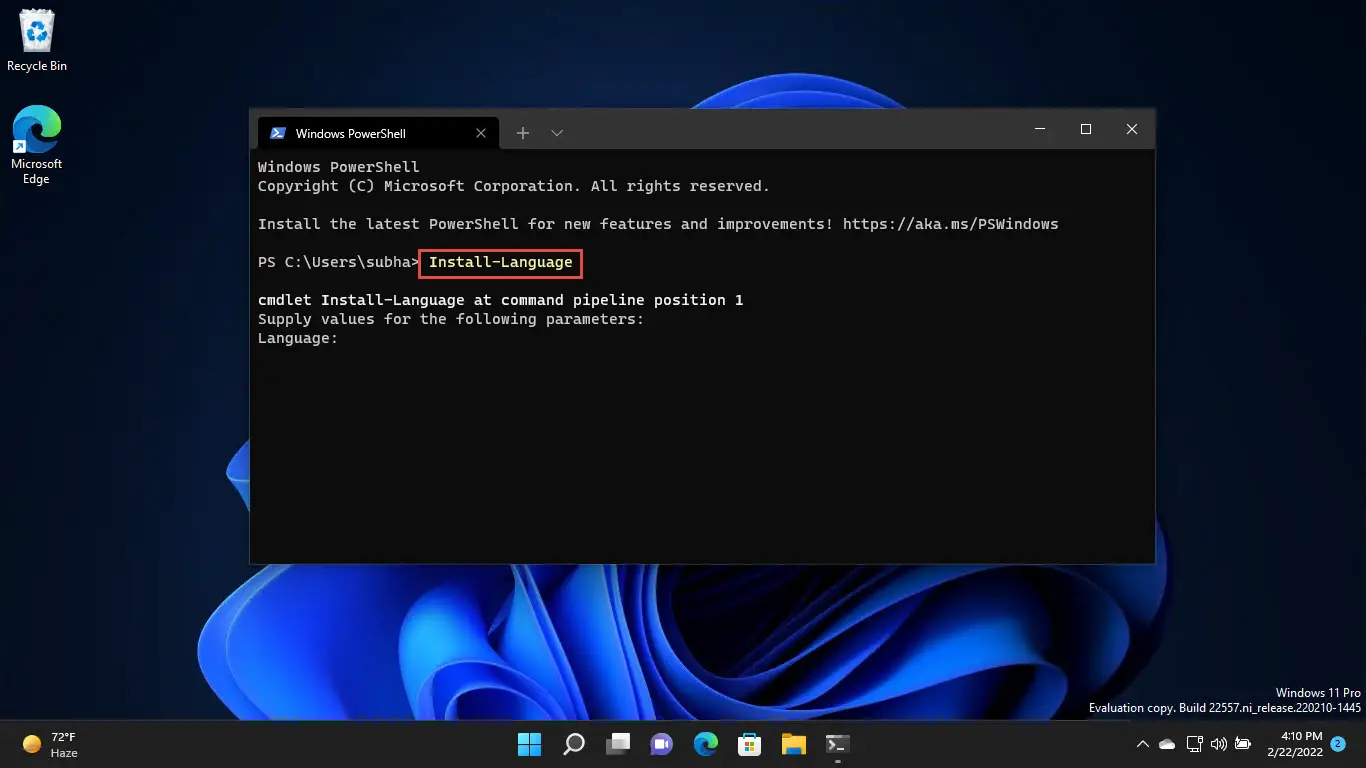Show hidden system tray icons

(1143, 744)
